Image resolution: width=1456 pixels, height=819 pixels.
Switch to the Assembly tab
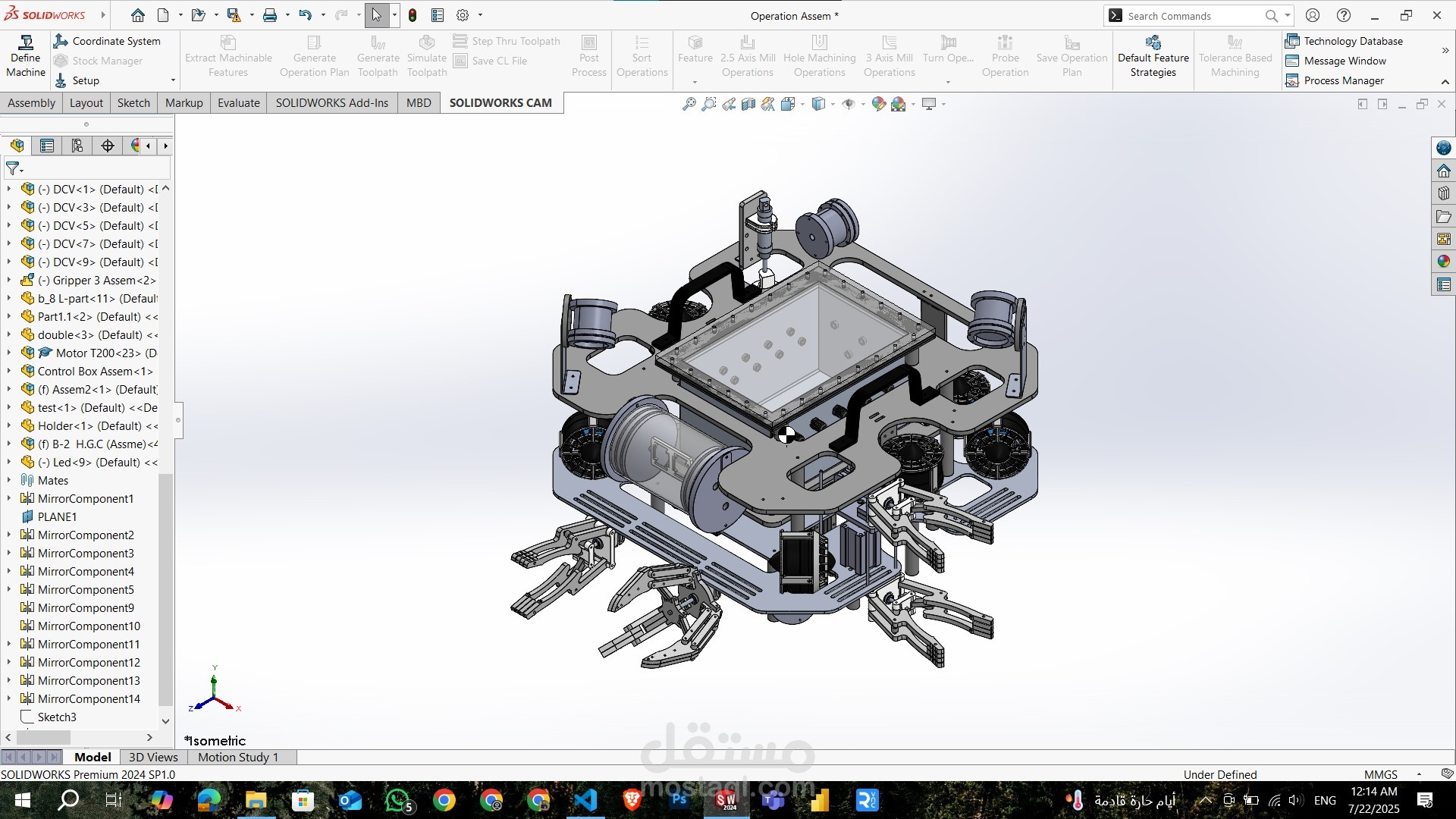pyautogui.click(x=31, y=103)
